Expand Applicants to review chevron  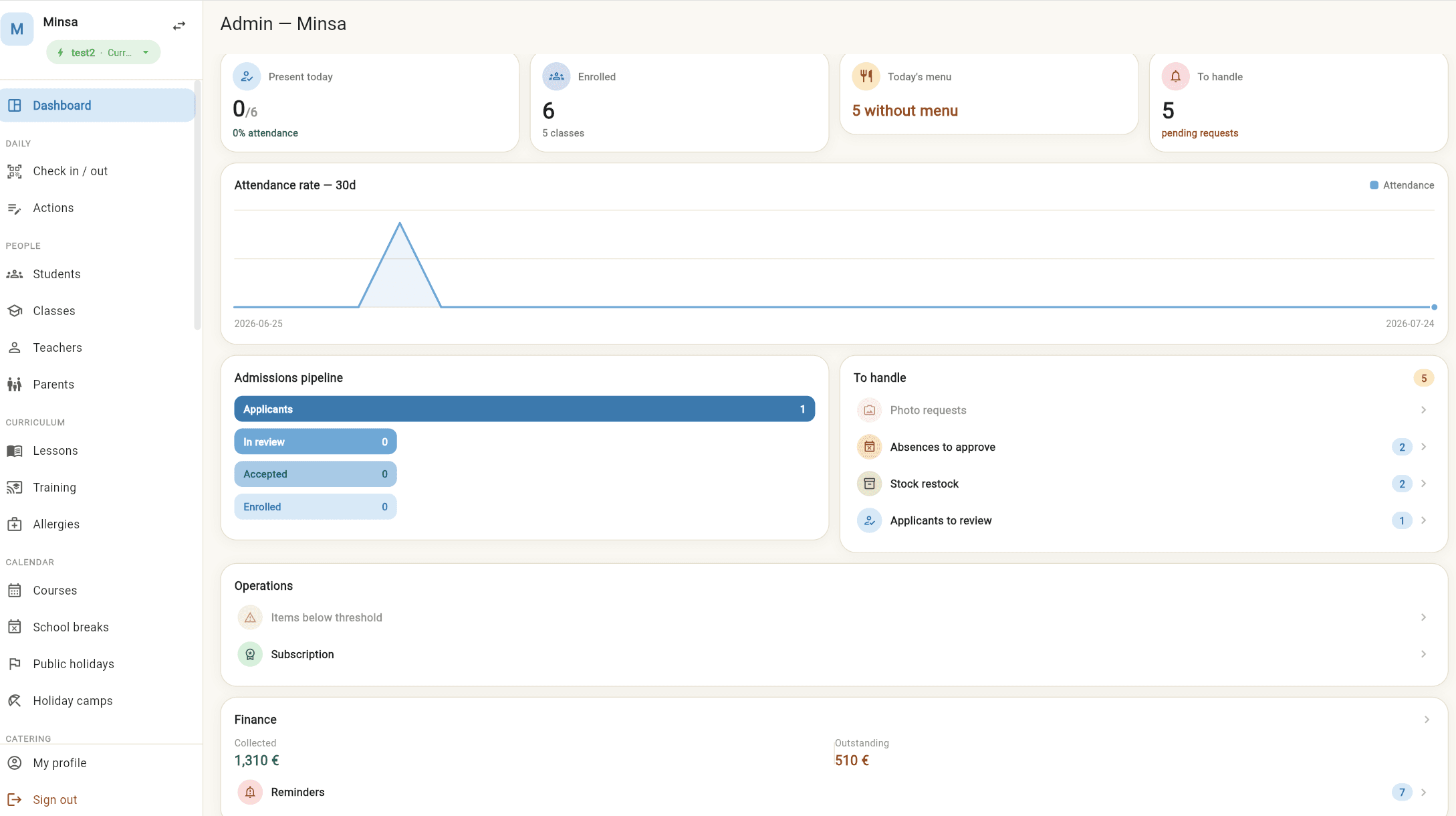[x=1423, y=520]
